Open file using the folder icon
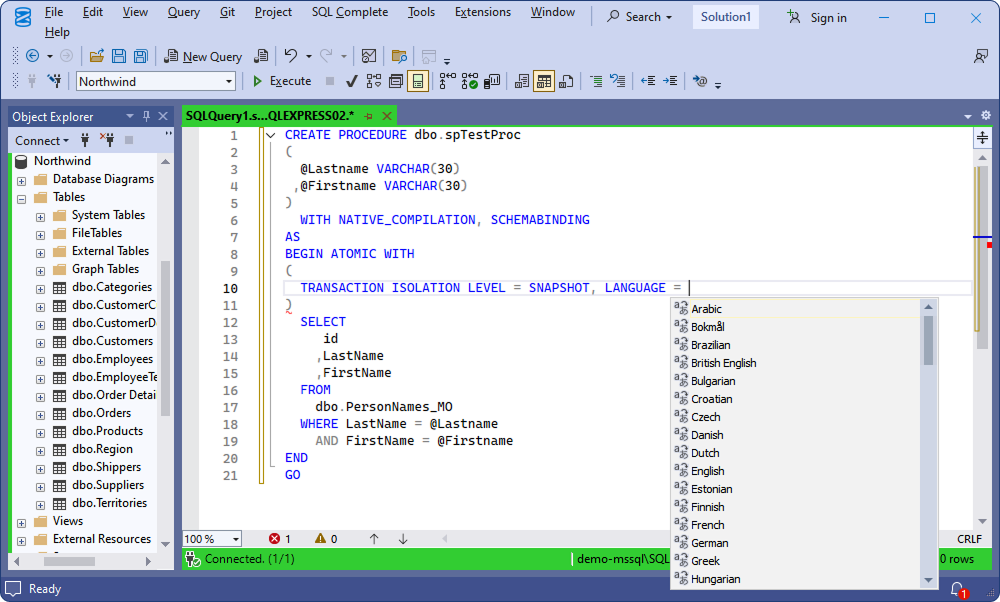This screenshot has height=602, width=1000. pyautogui.click(x=97, y=56)
